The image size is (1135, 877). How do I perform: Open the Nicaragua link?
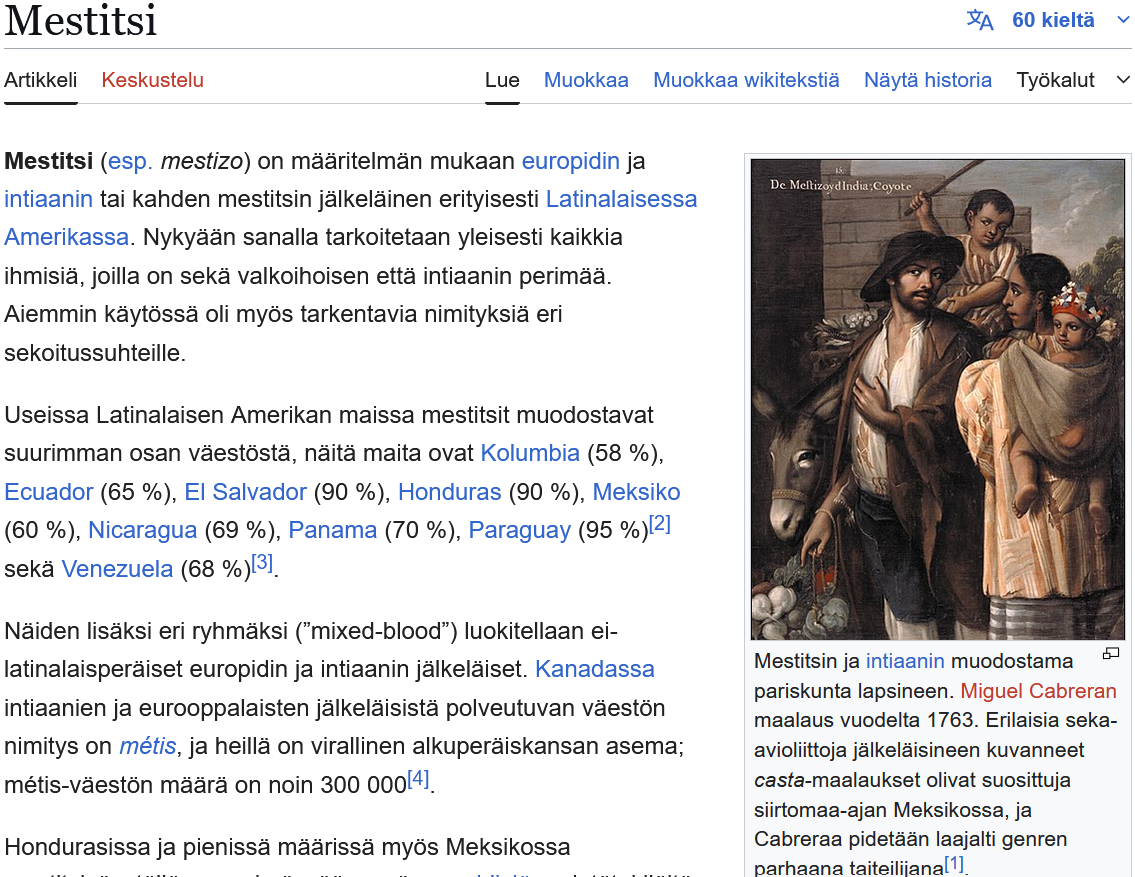point(143,530)
